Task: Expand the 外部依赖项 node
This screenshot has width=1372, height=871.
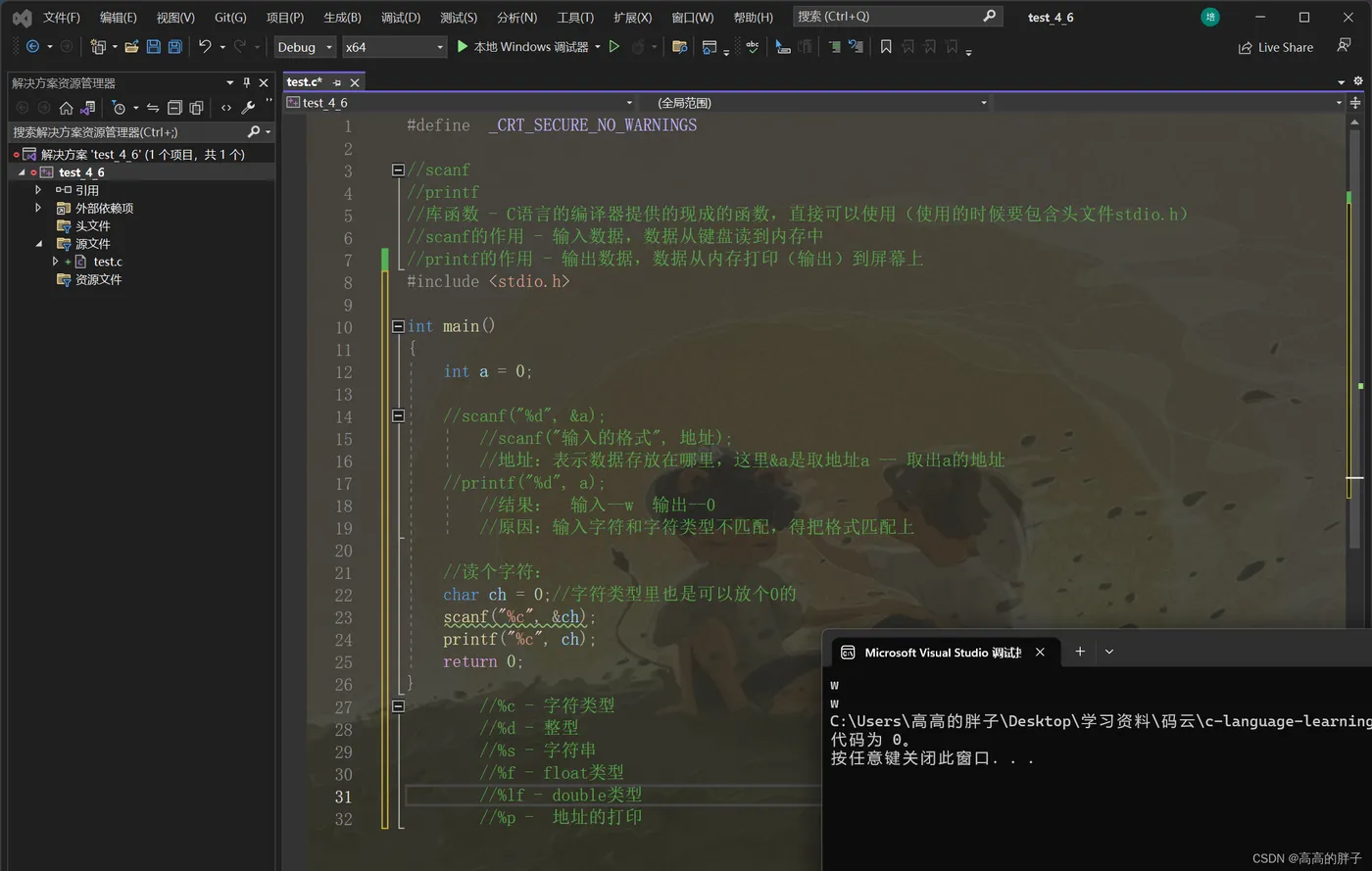Action: (x=38, y=208)
